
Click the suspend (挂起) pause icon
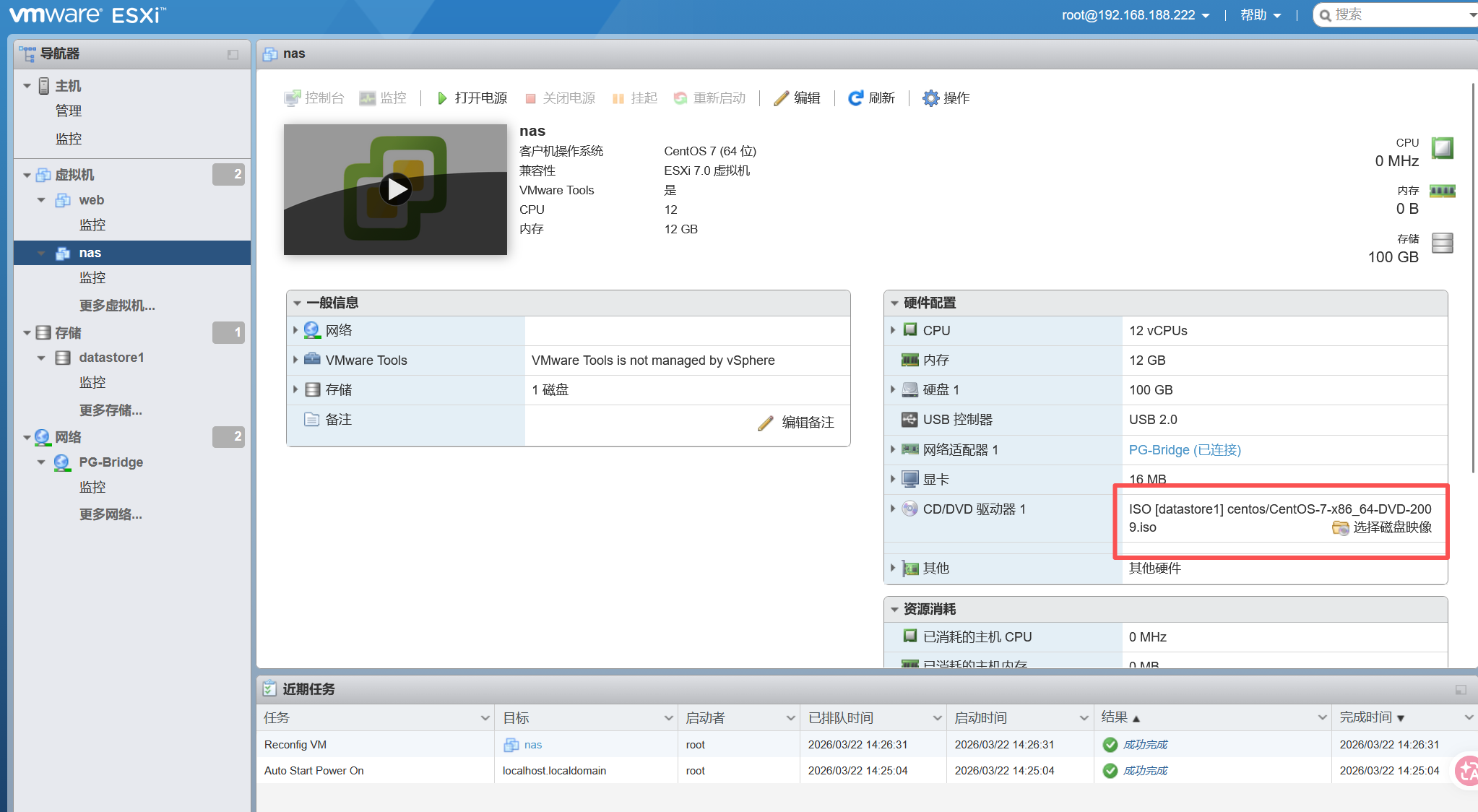tap(618, 99)
